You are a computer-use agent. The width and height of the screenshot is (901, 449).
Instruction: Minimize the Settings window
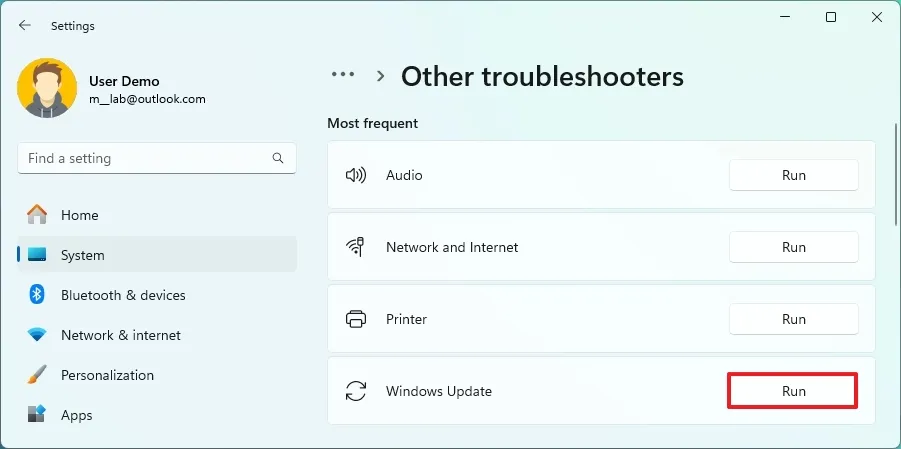pyautogui.click(x=785, y=18)
